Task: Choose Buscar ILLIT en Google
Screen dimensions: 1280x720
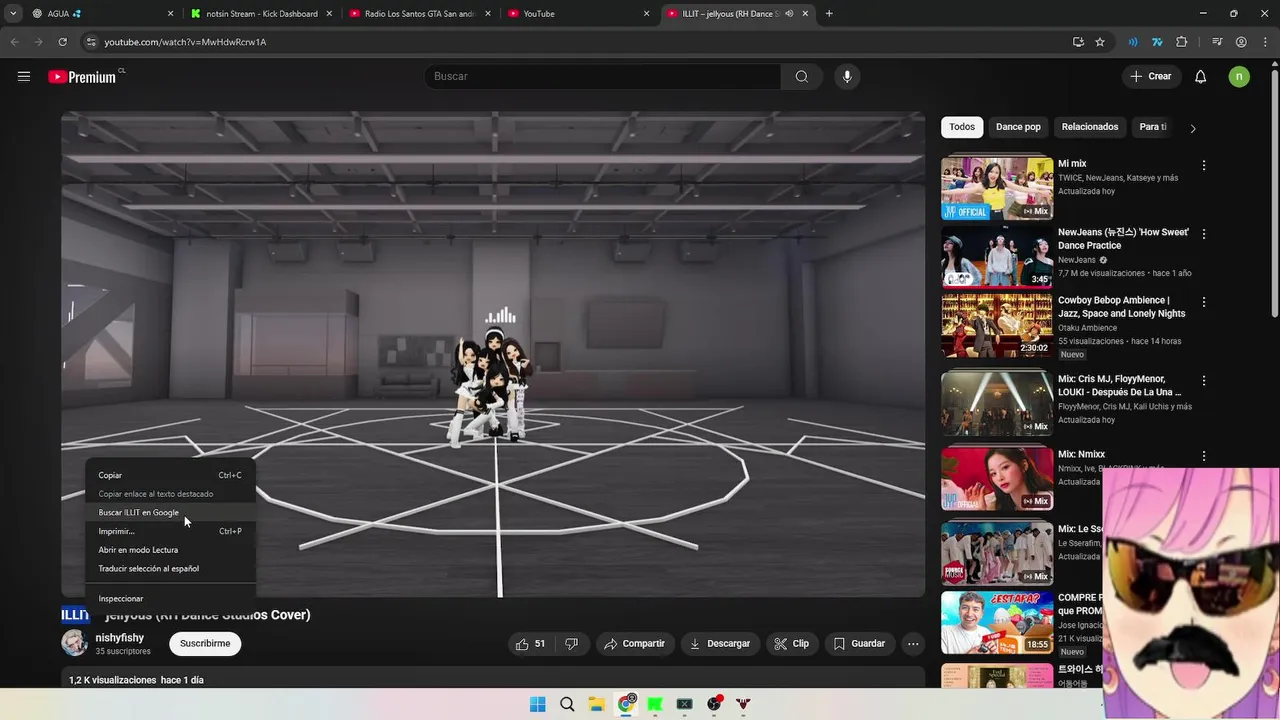Action: click(170, 513)
